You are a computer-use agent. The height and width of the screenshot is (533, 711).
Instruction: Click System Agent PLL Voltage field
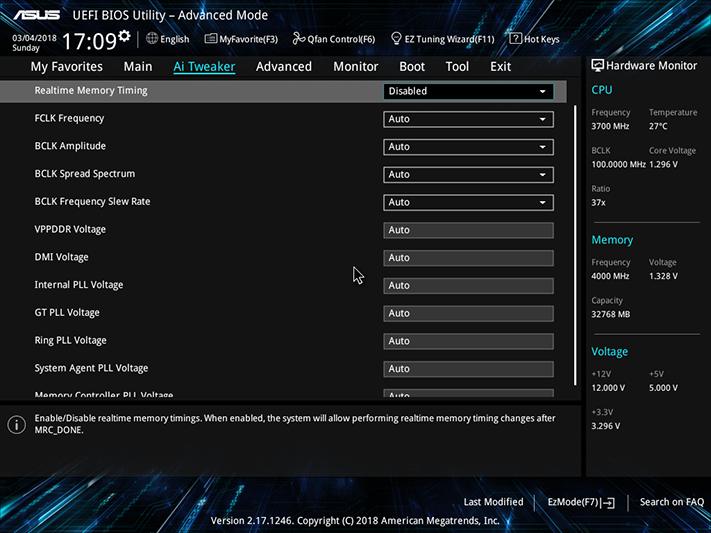[468, 369]
